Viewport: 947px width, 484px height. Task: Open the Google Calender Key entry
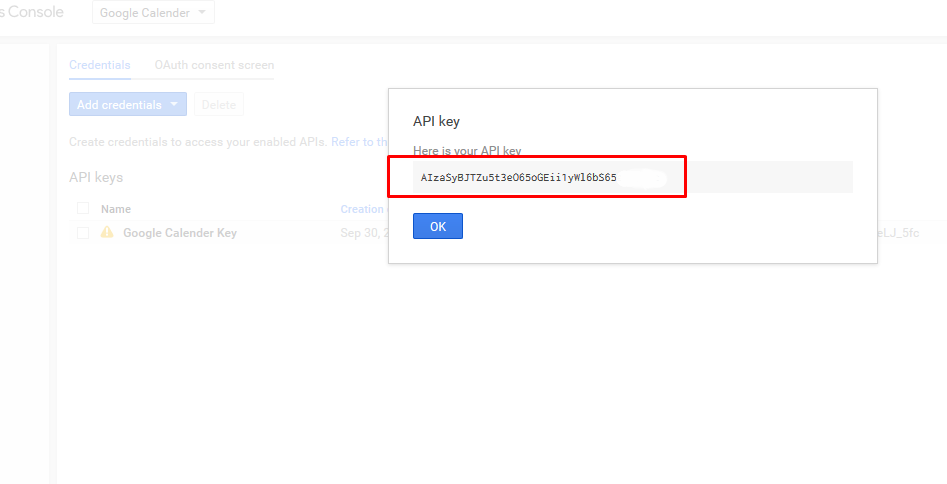click(x=180, y=233)
